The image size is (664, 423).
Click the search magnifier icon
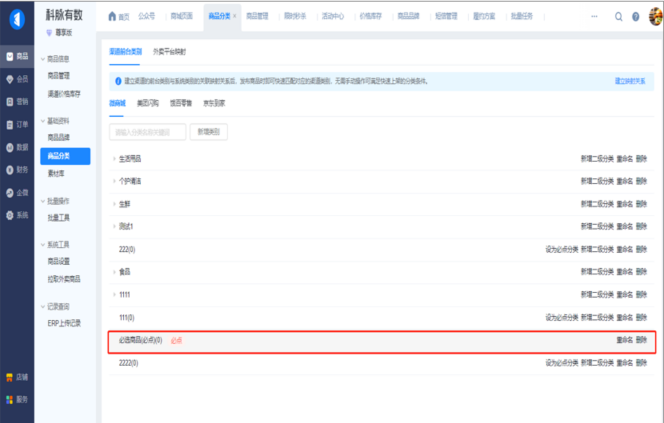pos(619,17)
